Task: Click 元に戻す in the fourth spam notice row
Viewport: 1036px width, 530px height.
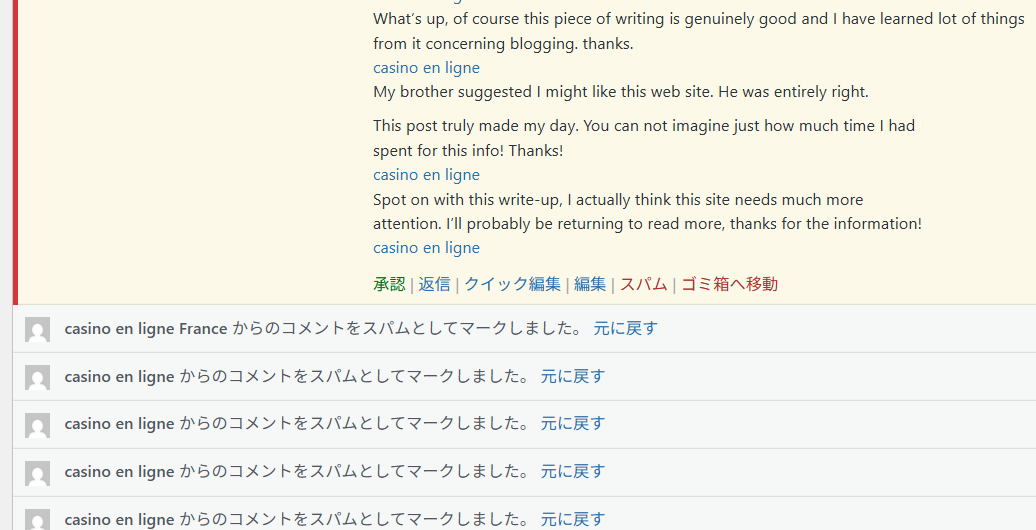Action: (x=573, y=472)
